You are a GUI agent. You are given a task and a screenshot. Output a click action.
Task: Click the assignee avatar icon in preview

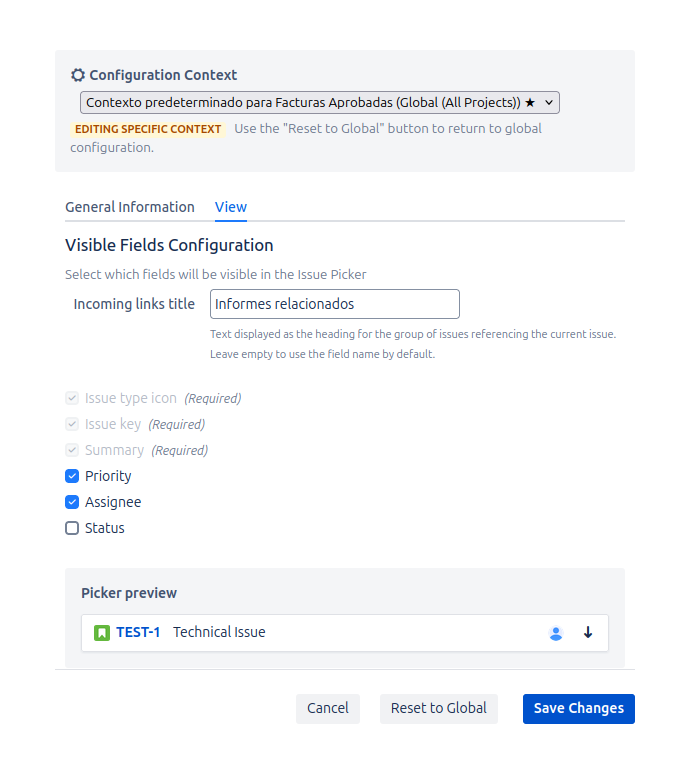pyautogui.click(x=556, y=633)
